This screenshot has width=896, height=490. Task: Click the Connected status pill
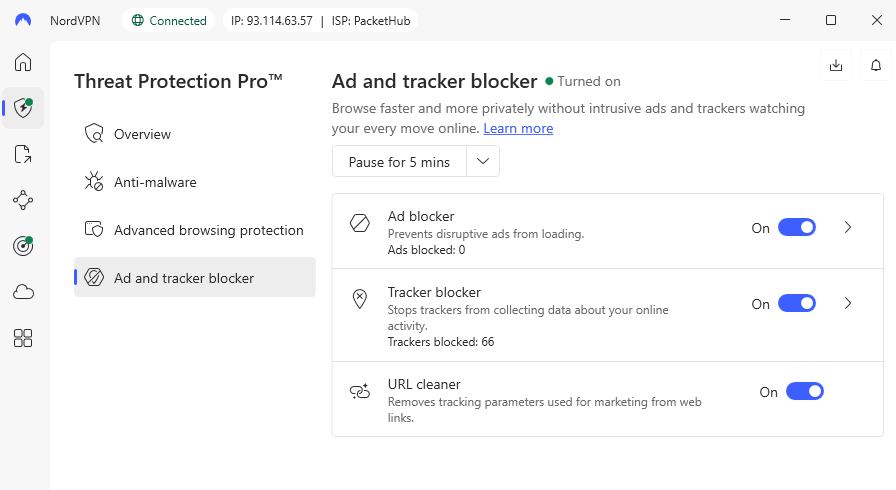(169, 21)
